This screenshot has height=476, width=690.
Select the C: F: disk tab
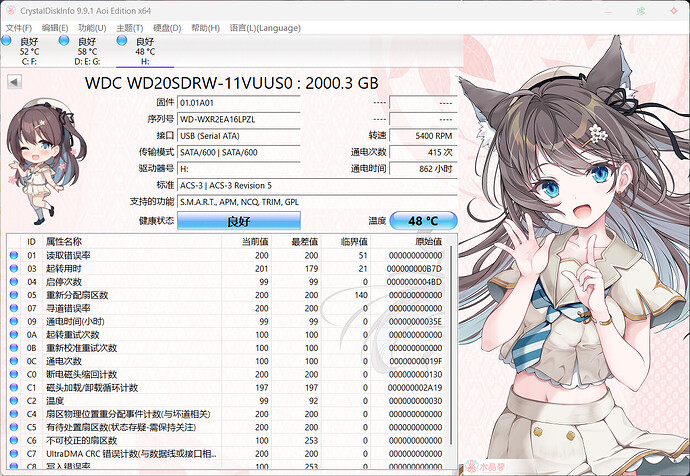pyautogui.click(x=29, y=51)
